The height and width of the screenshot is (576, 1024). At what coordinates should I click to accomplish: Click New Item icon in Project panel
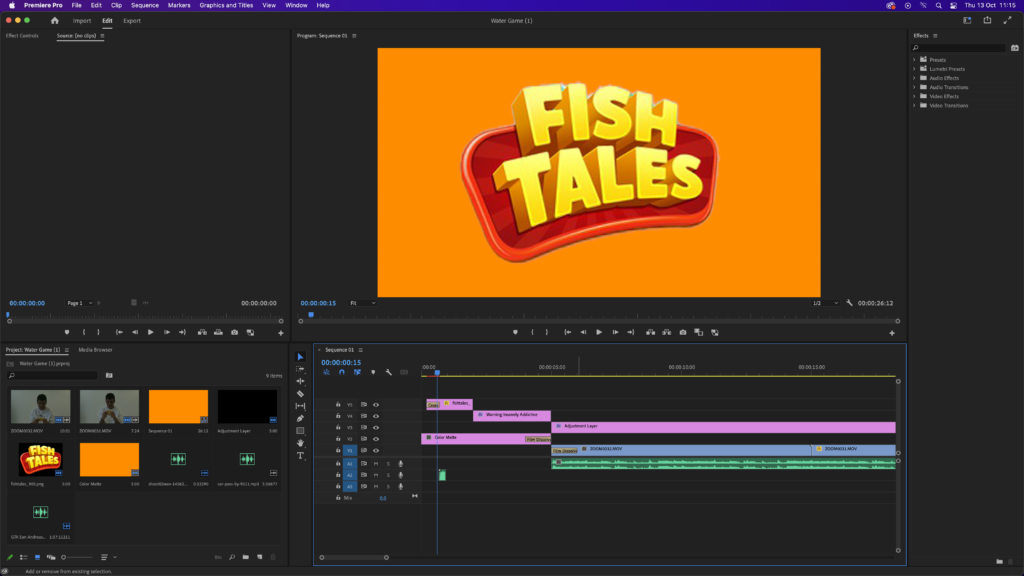click(x=260, y=557)
